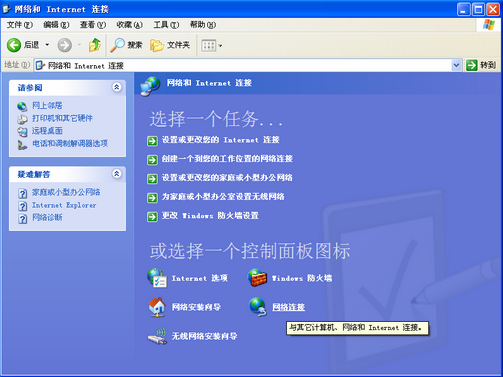Open the 帮助(H) menu
The height and width of the screenshot is (377, 503).
point(203,25)
